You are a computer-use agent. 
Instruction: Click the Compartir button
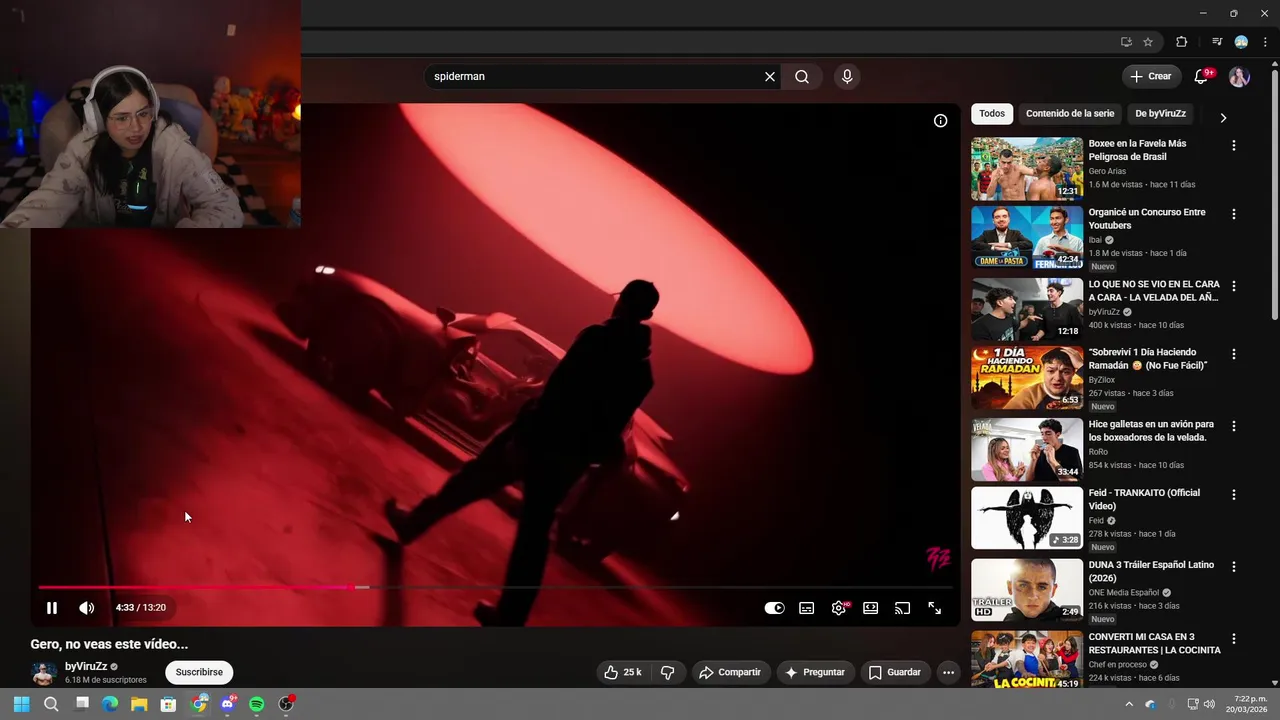click(730, 672)
